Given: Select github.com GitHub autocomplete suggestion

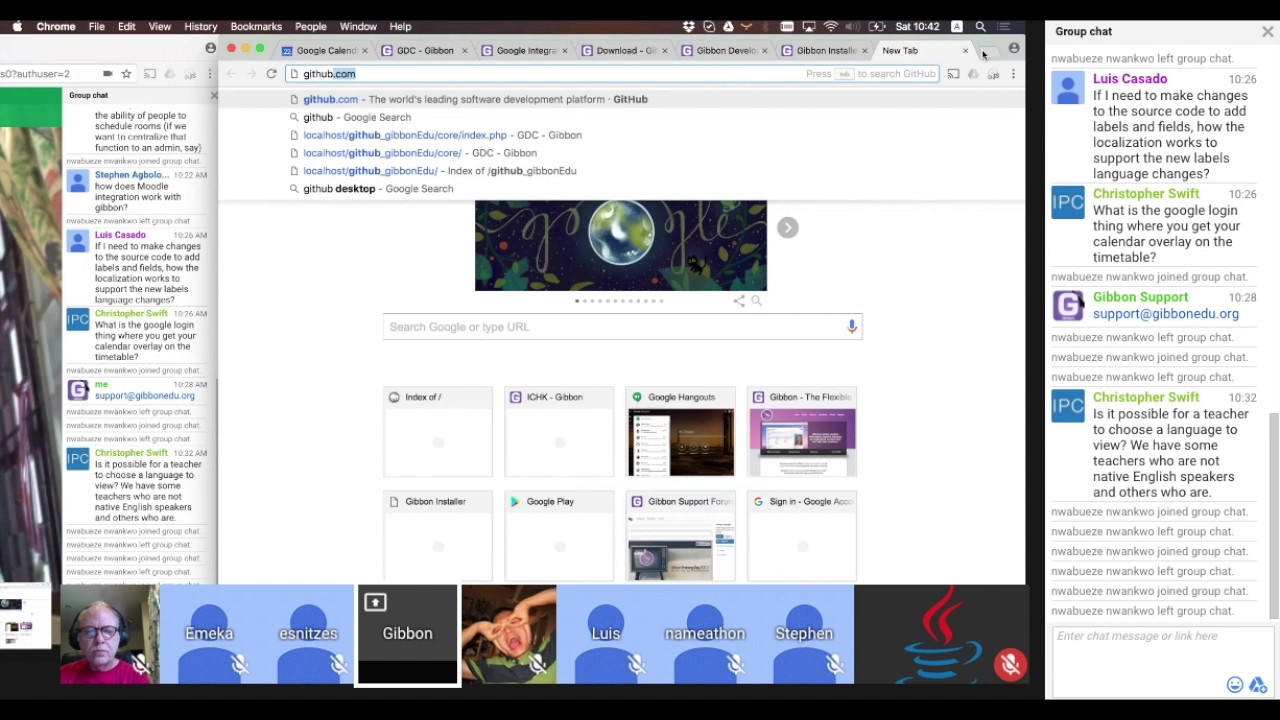Looking at the screenshot, I should pos(621,99).
